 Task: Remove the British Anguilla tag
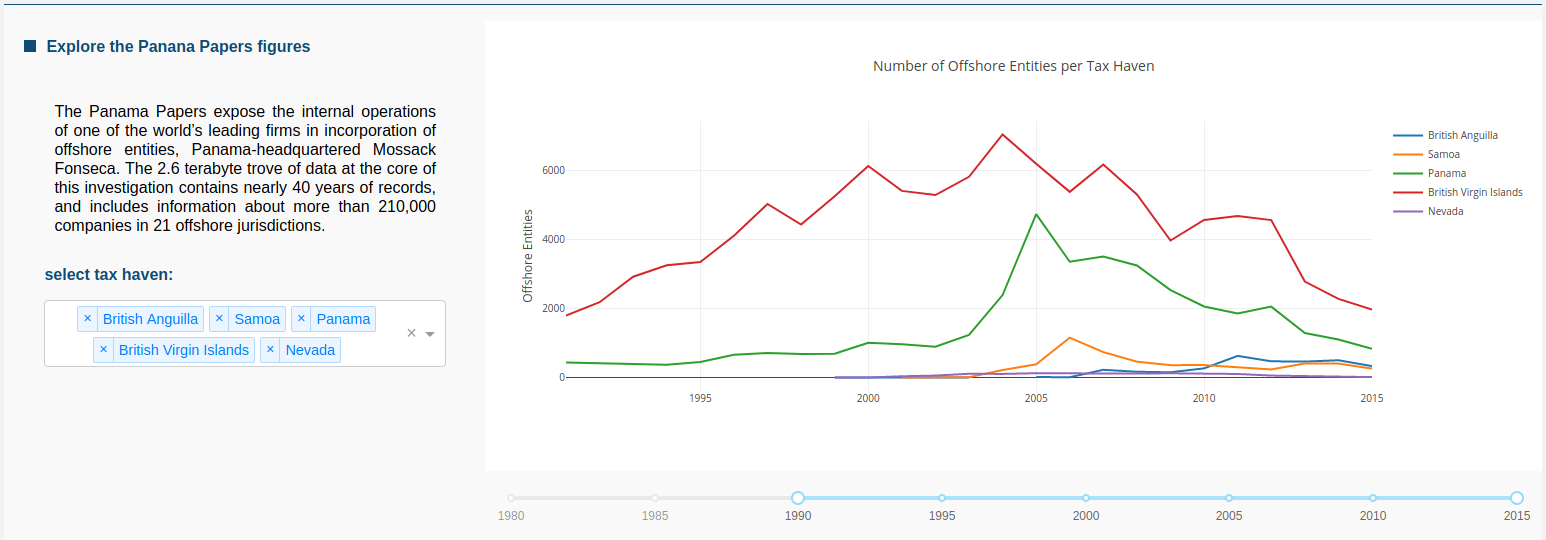pyautogui.click(x=87, y=319)
